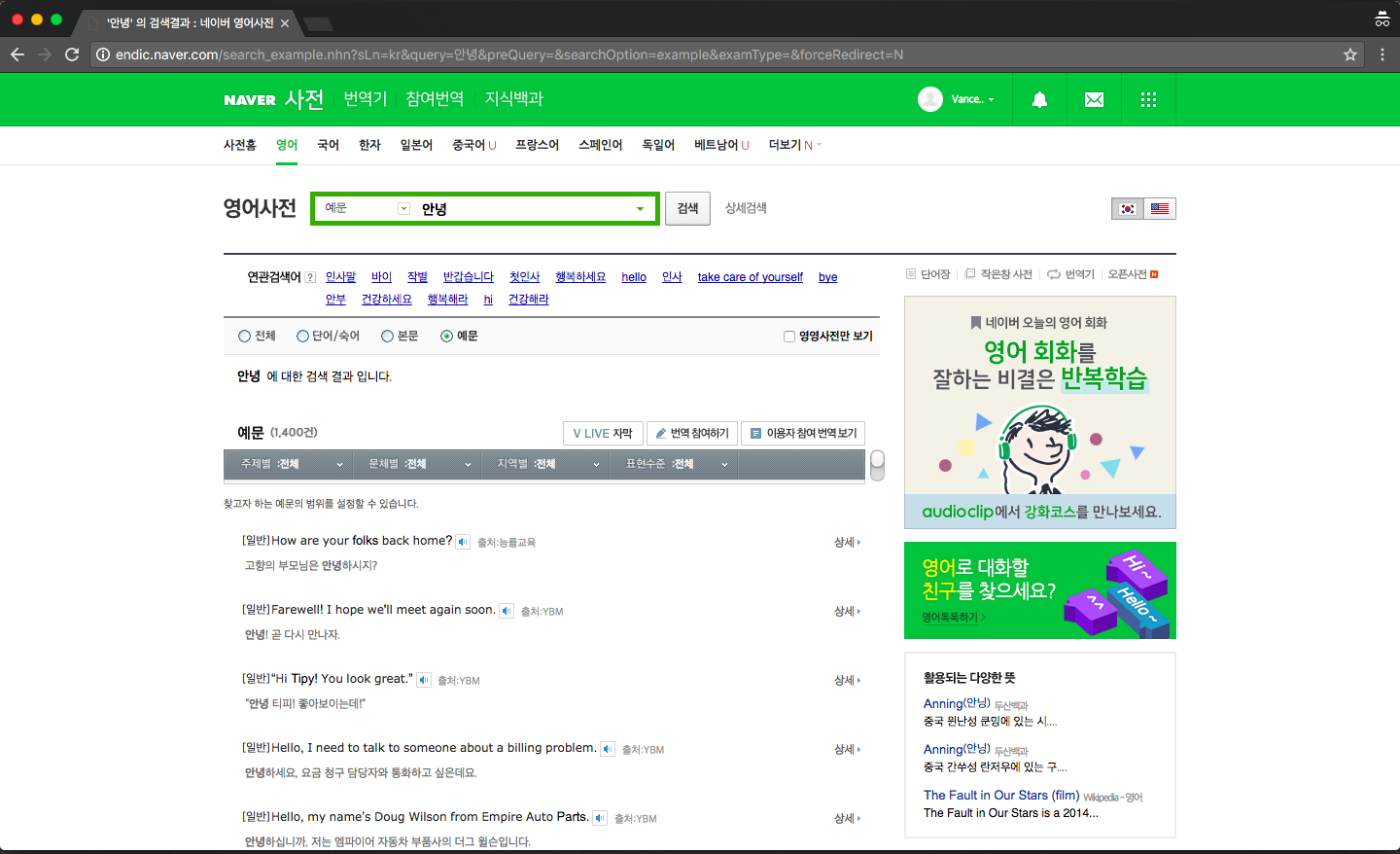Open the 번역기 link in the right toolbar

[x=1071, y=274]
